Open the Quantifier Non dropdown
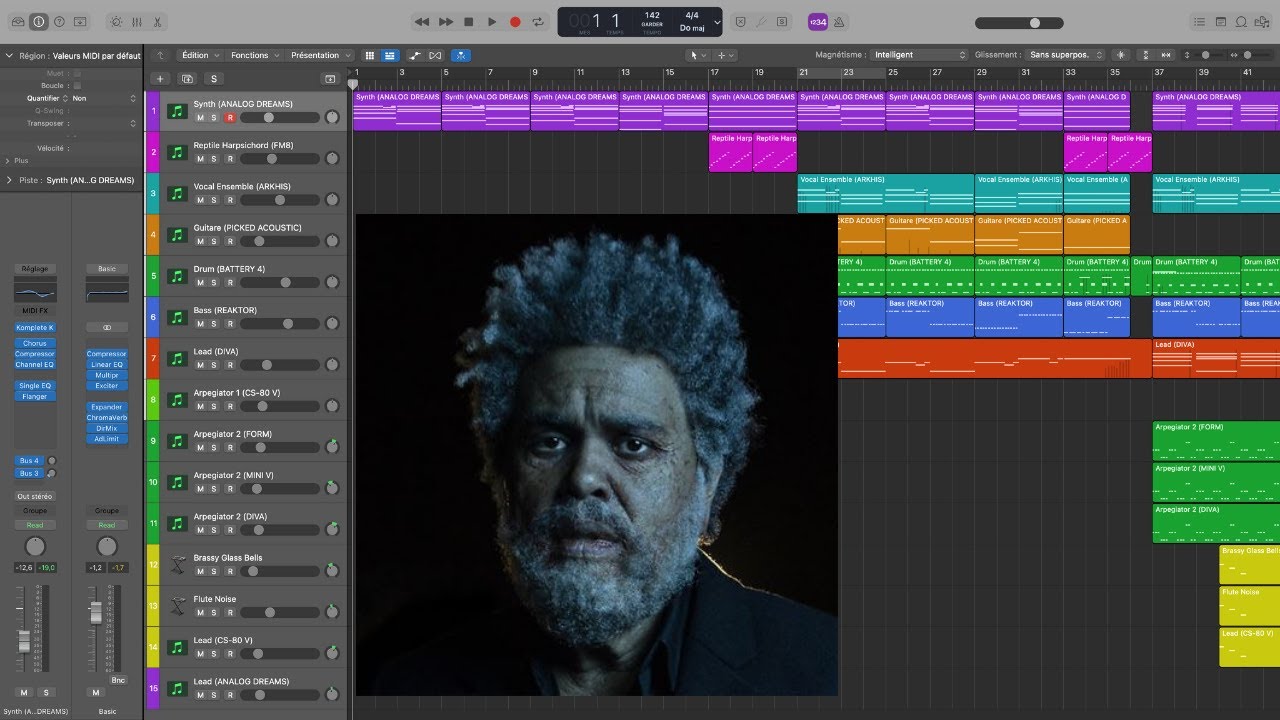Viewport: 1280px width, 720px height. pyautogui.click(x=104, y=99)
